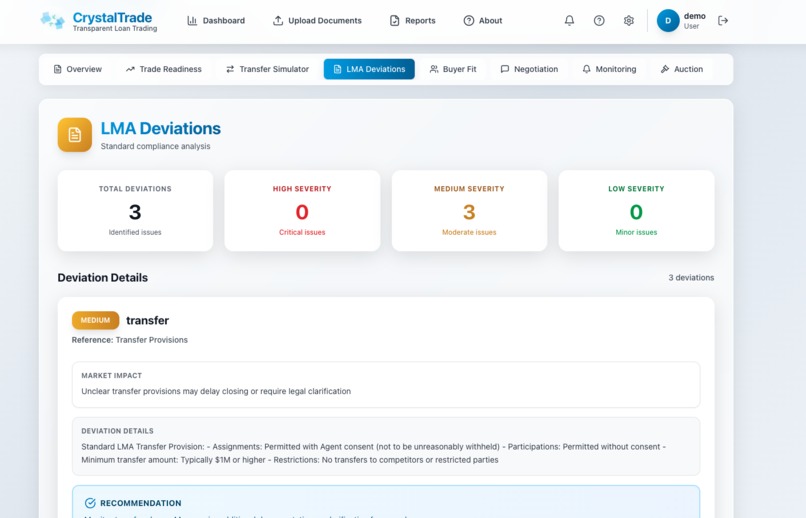Click 'Transparent Loan Trading' tagline
This screenshot has height=518, width=806.
point(115,28)
